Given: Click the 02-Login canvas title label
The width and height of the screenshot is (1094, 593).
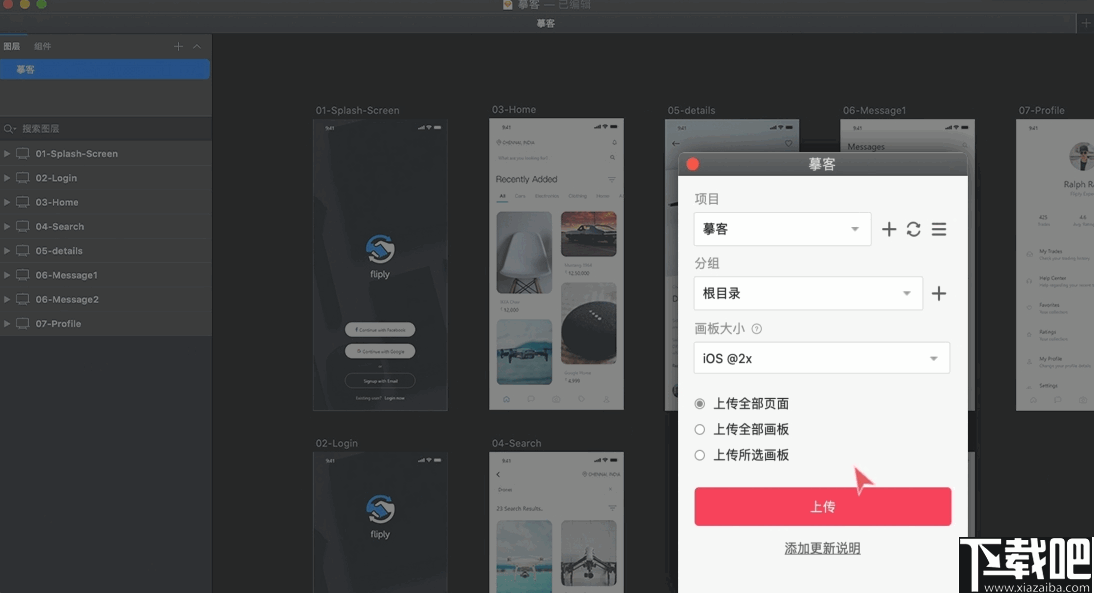Looking at the screenshot, I should (x=336, y=443).
